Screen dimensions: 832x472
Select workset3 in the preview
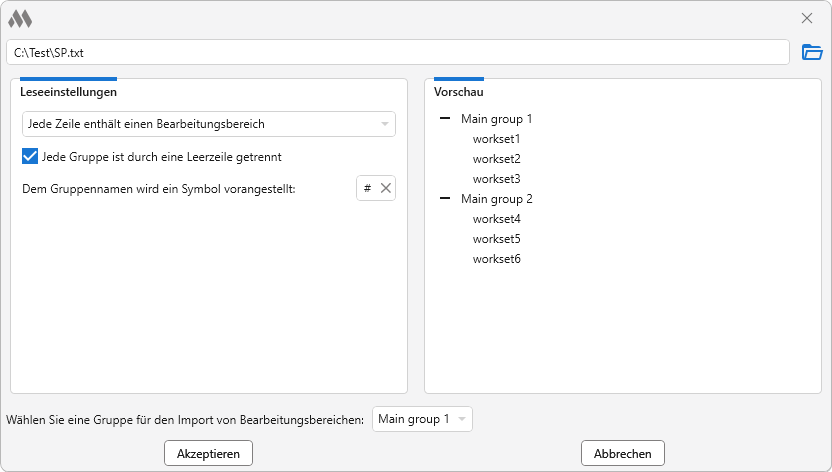click(496, 179)
